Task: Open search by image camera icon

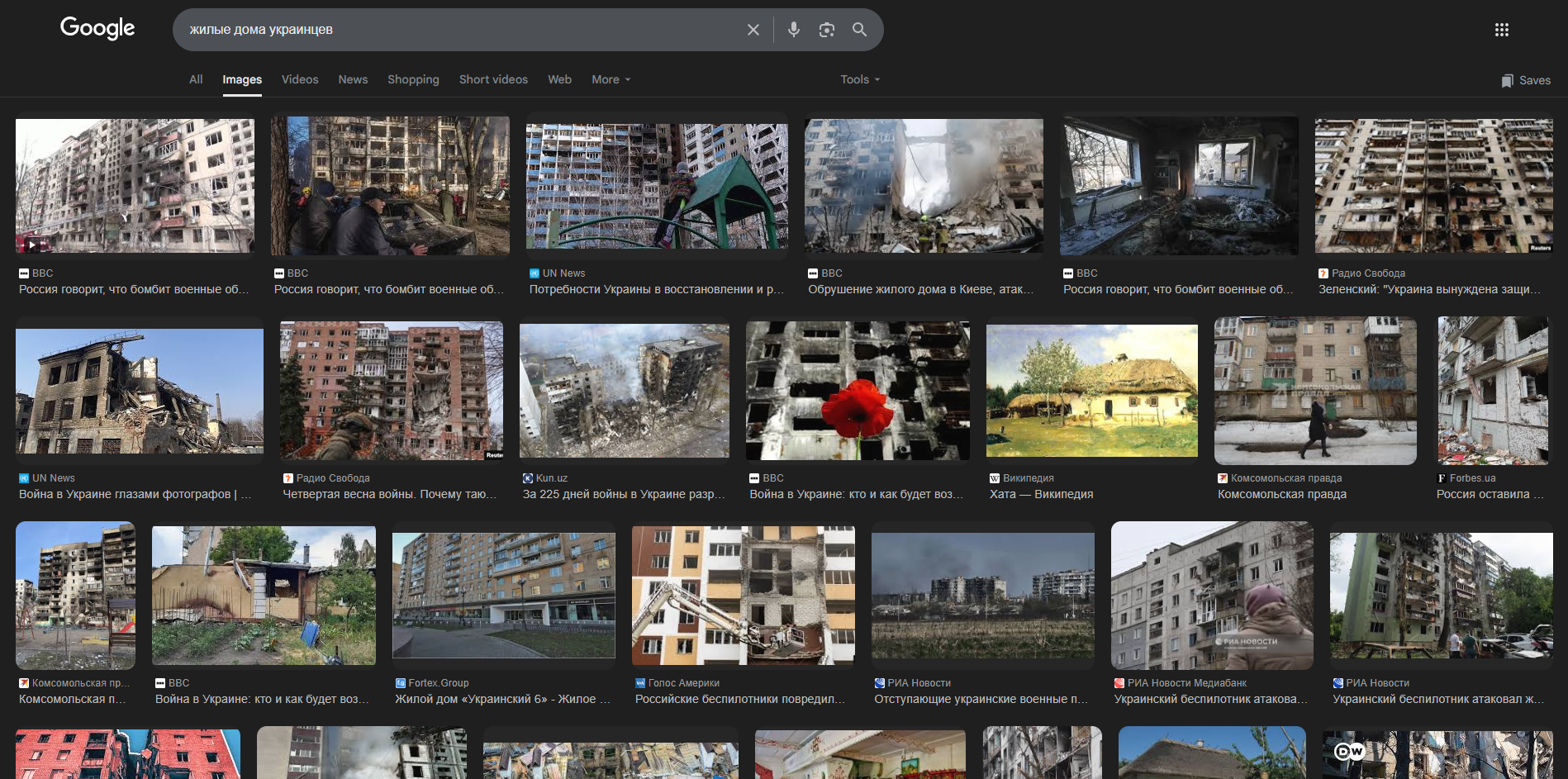Action: point(826,30)
